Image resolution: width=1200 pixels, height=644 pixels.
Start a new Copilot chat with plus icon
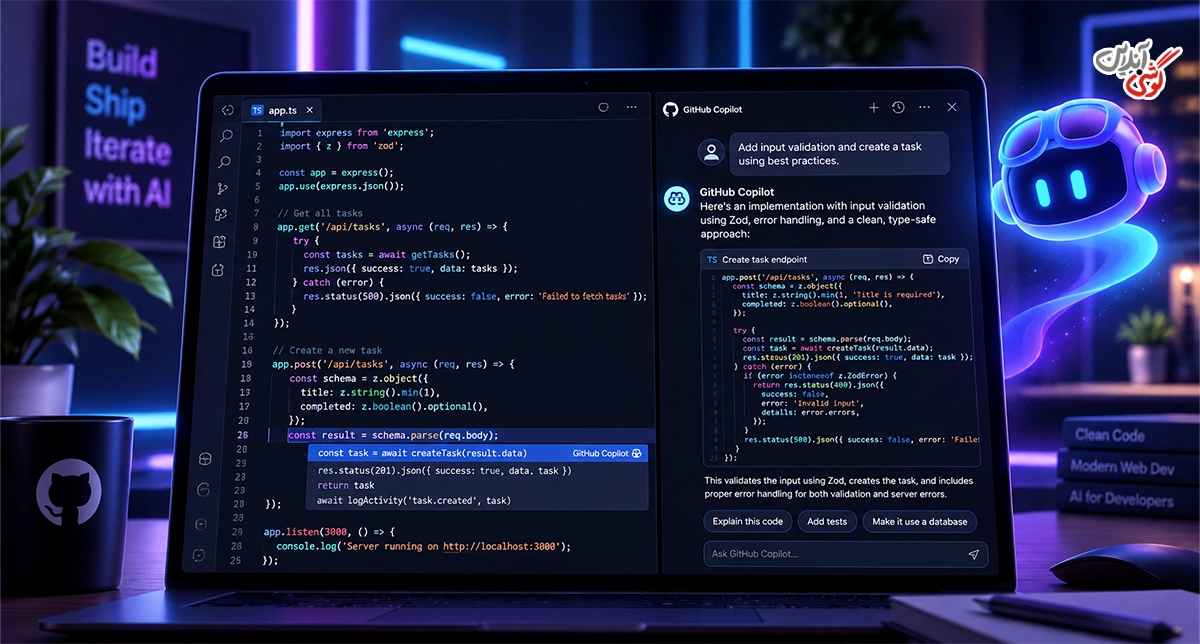(873, 107)
